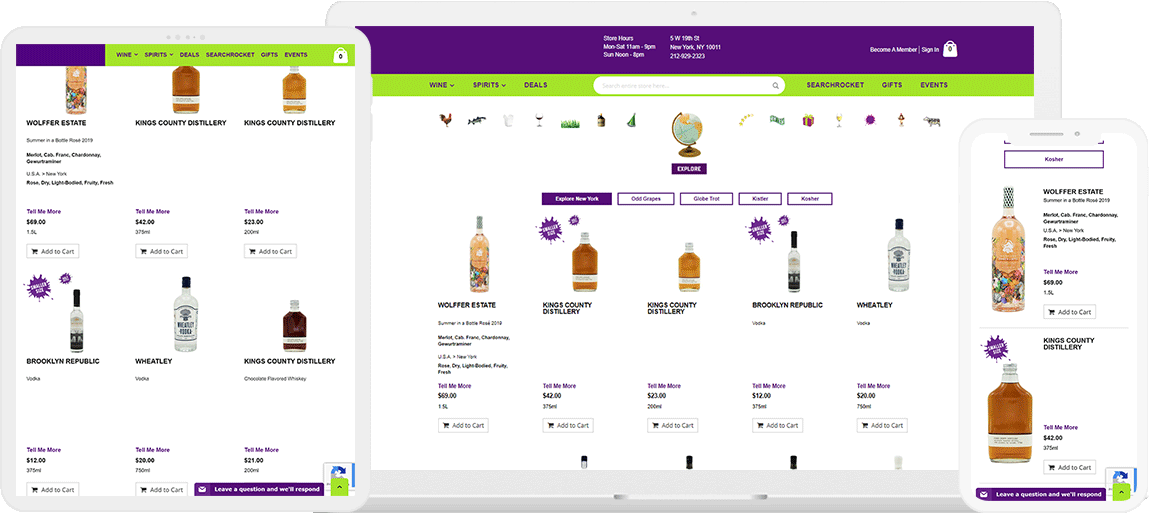This screenshot has width=1150, height=515.
Task: Click purple gift box icon on laptop
Action: coord(808,120)
